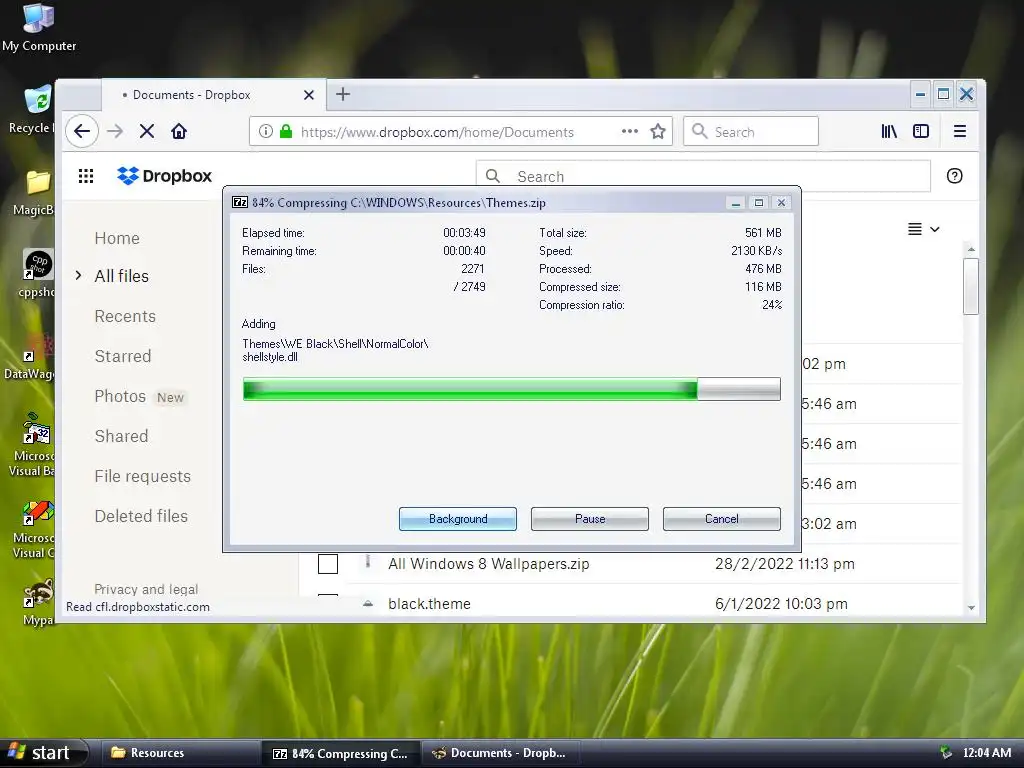Select the black.theme file name
Image resolution: width=1024 pixels, height=768 pixels.
[x=429, y=603]
